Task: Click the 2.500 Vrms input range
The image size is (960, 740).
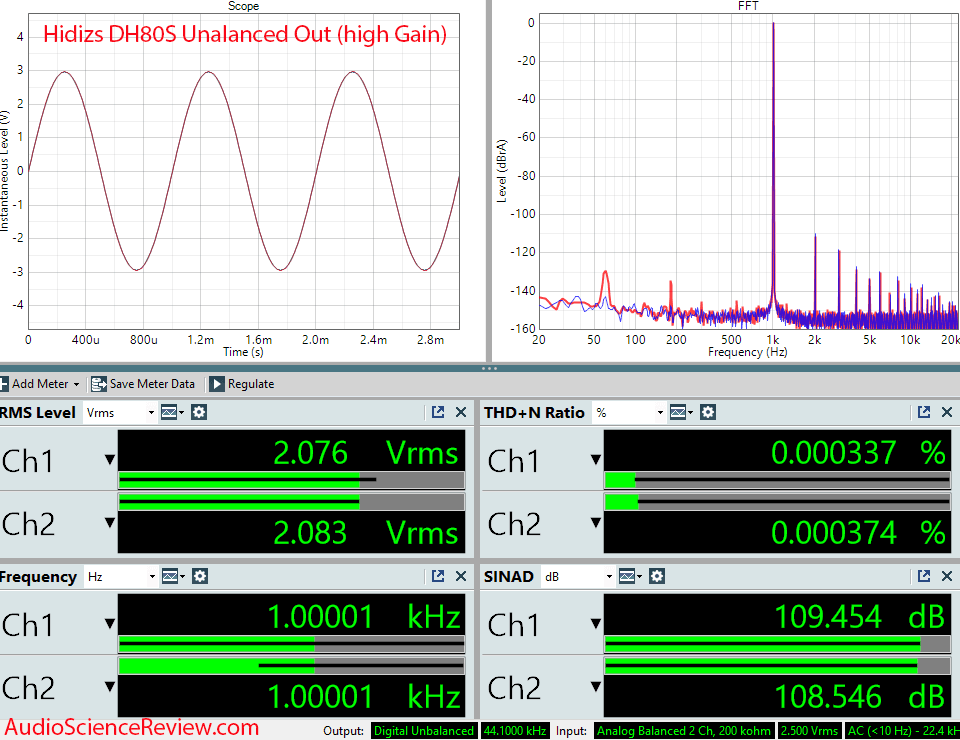Action: point(809,731)
